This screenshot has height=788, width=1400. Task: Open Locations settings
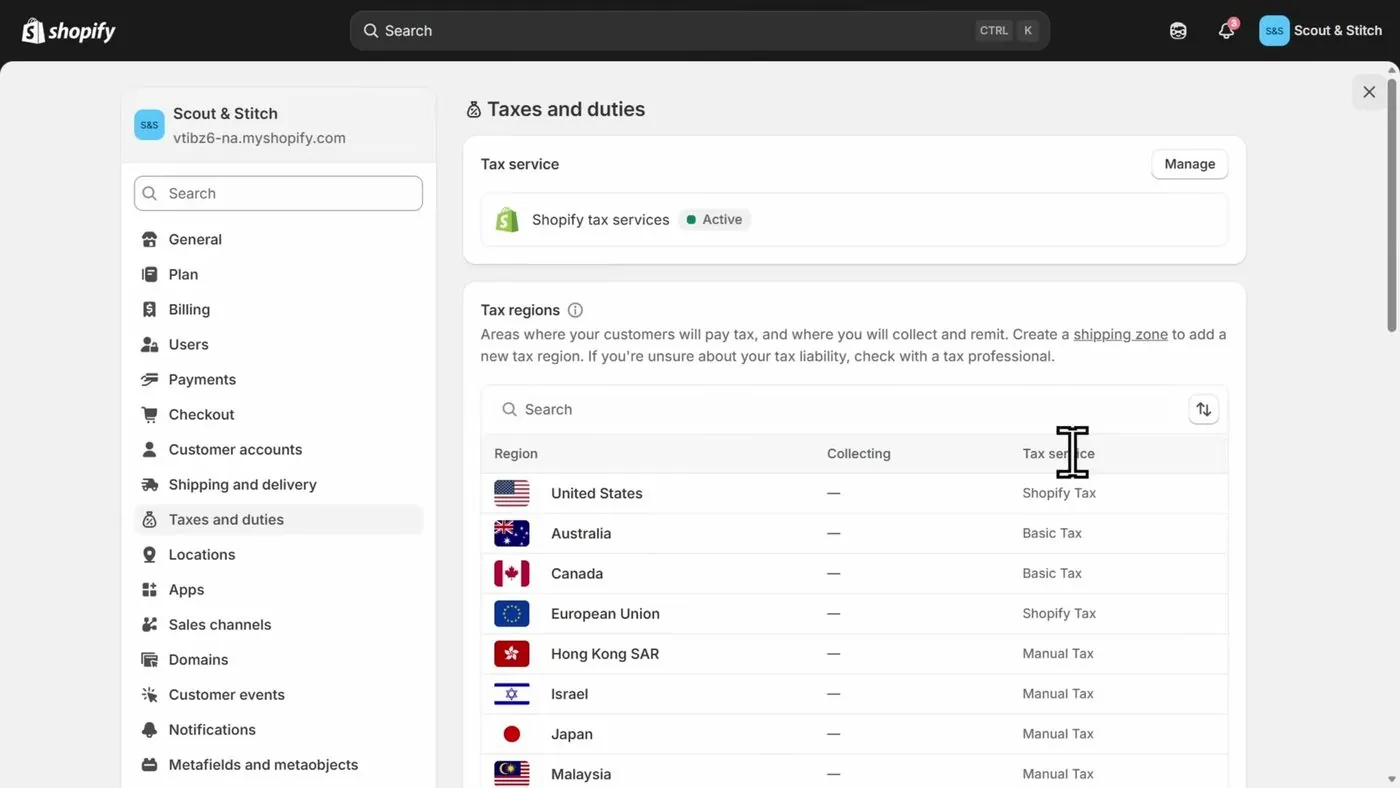point(278,554)
